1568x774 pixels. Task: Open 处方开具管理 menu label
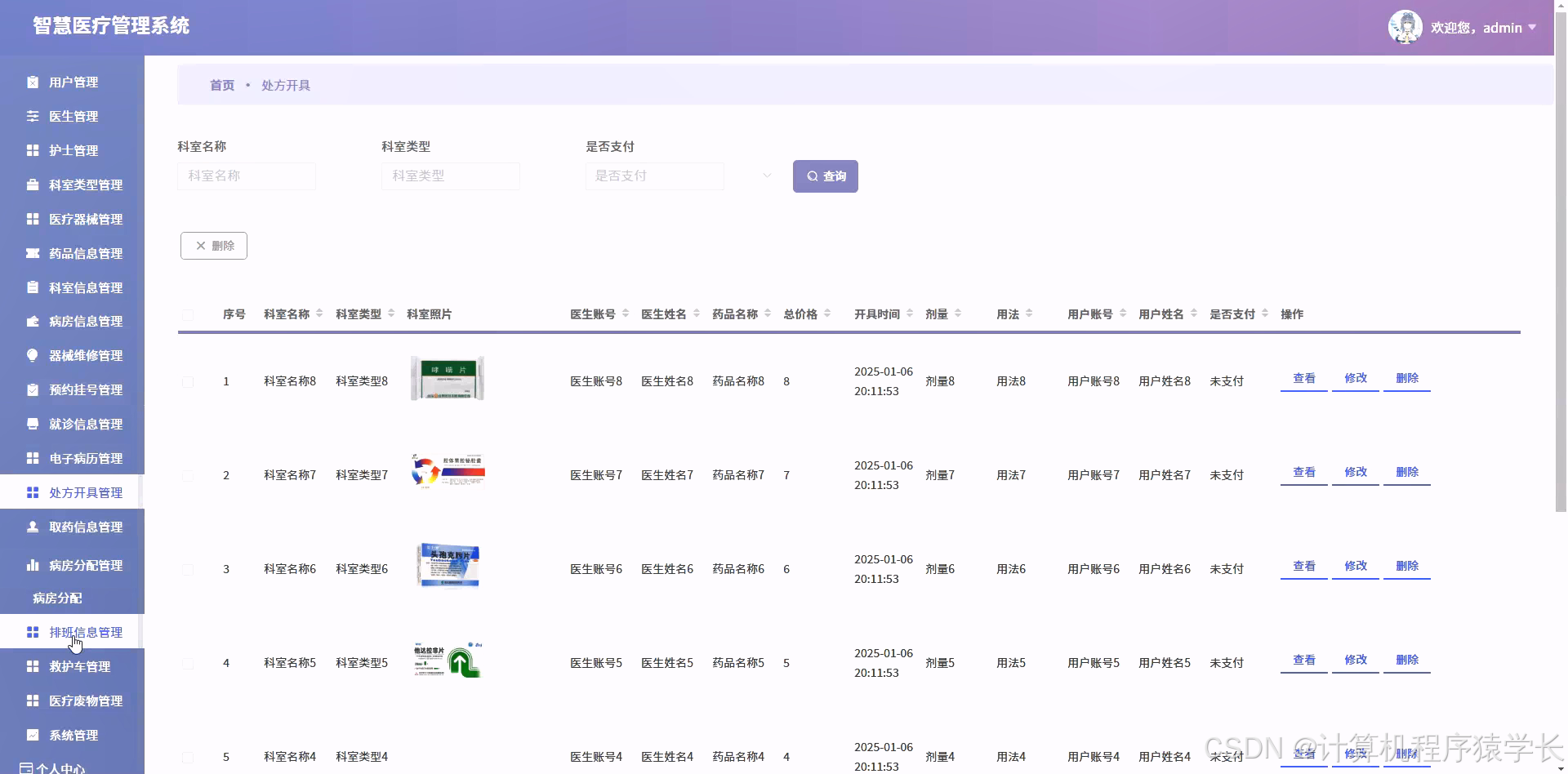pos(86,492)
